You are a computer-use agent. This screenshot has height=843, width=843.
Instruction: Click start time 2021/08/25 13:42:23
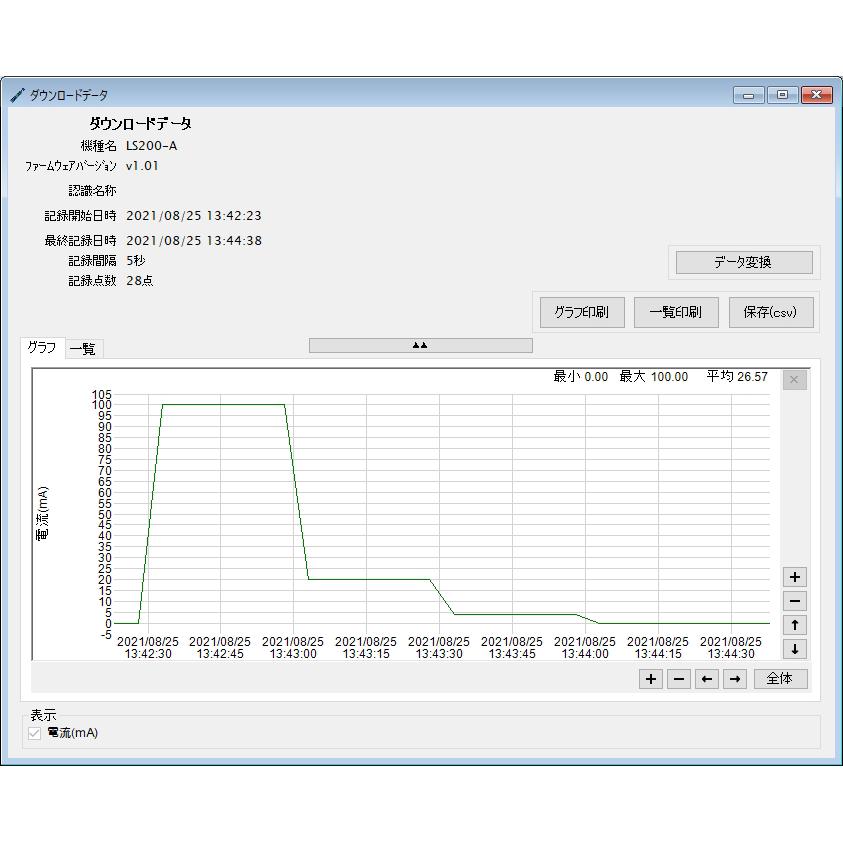[x=194, y=216]
